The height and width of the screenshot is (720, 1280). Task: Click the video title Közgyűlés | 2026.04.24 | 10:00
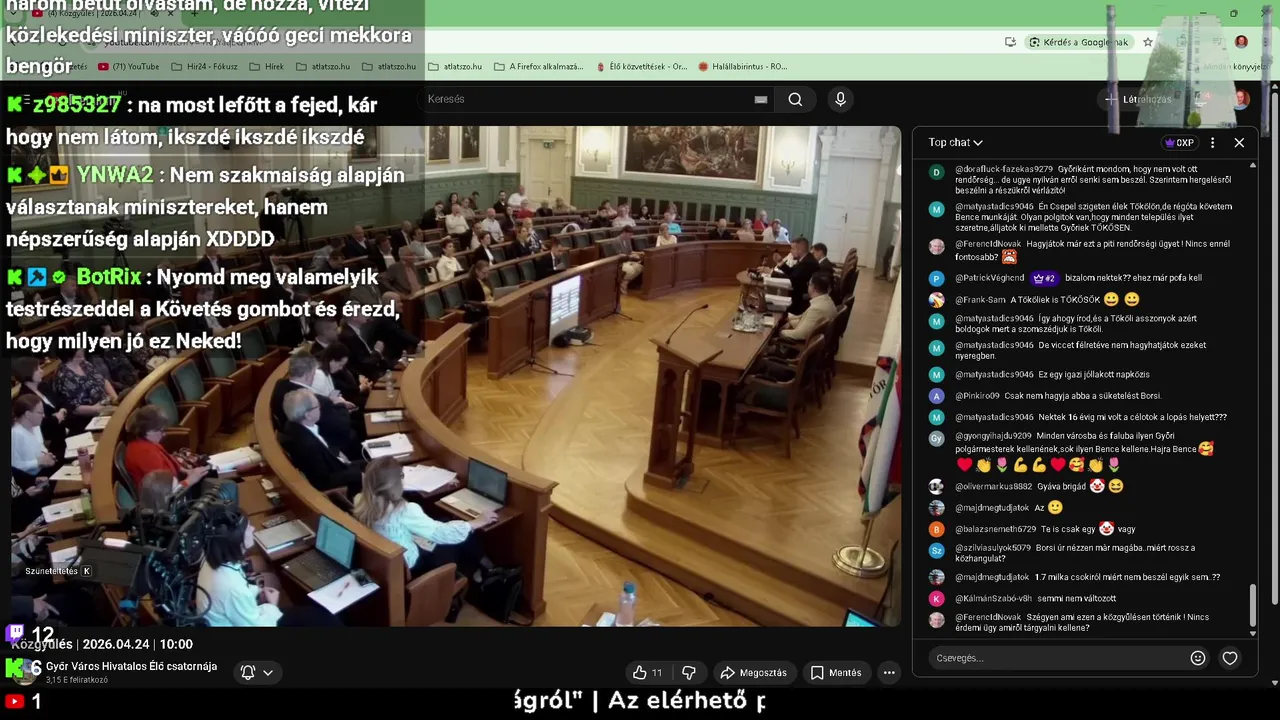(101, 644)
